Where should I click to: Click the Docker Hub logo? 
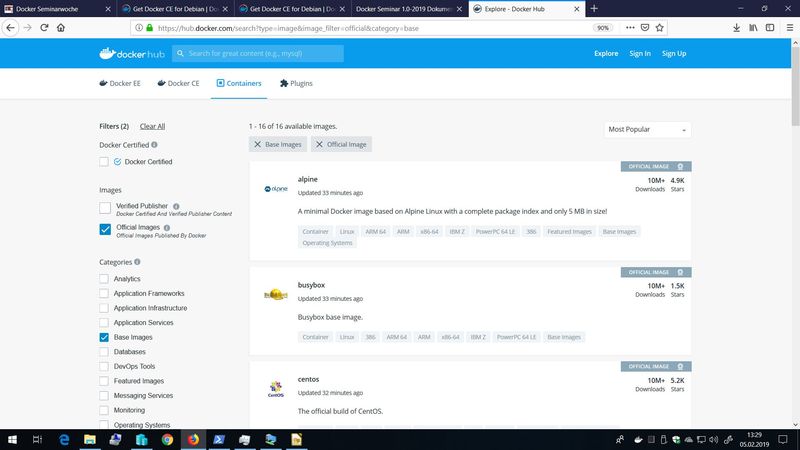coord(132,54)
